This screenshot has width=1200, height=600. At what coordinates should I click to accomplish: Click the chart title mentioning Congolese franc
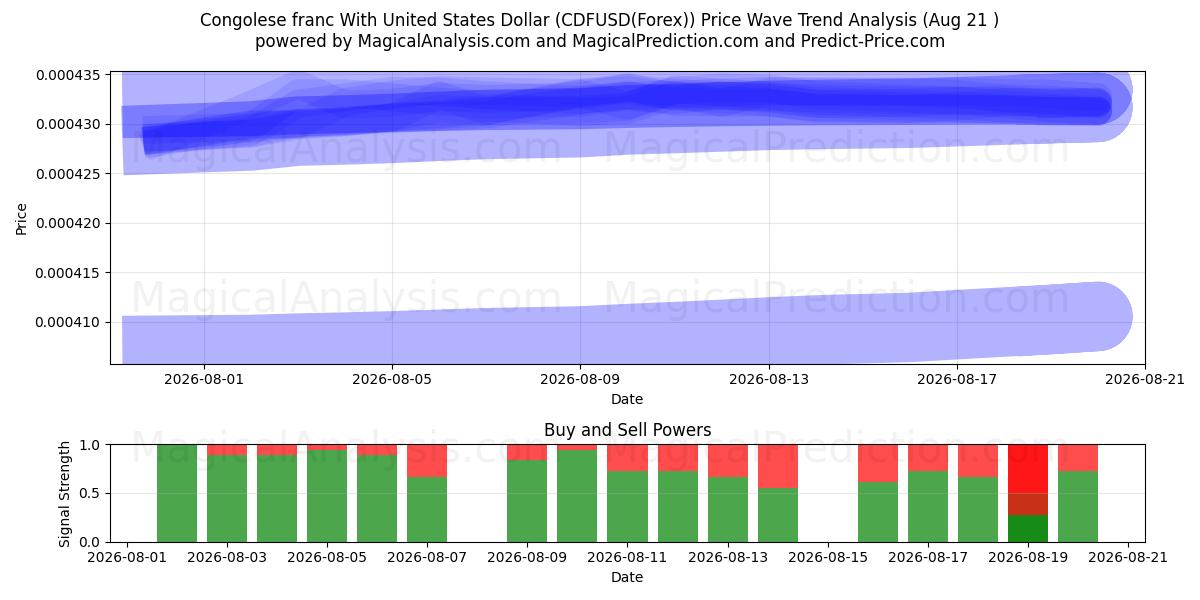(x=599, y=20)
